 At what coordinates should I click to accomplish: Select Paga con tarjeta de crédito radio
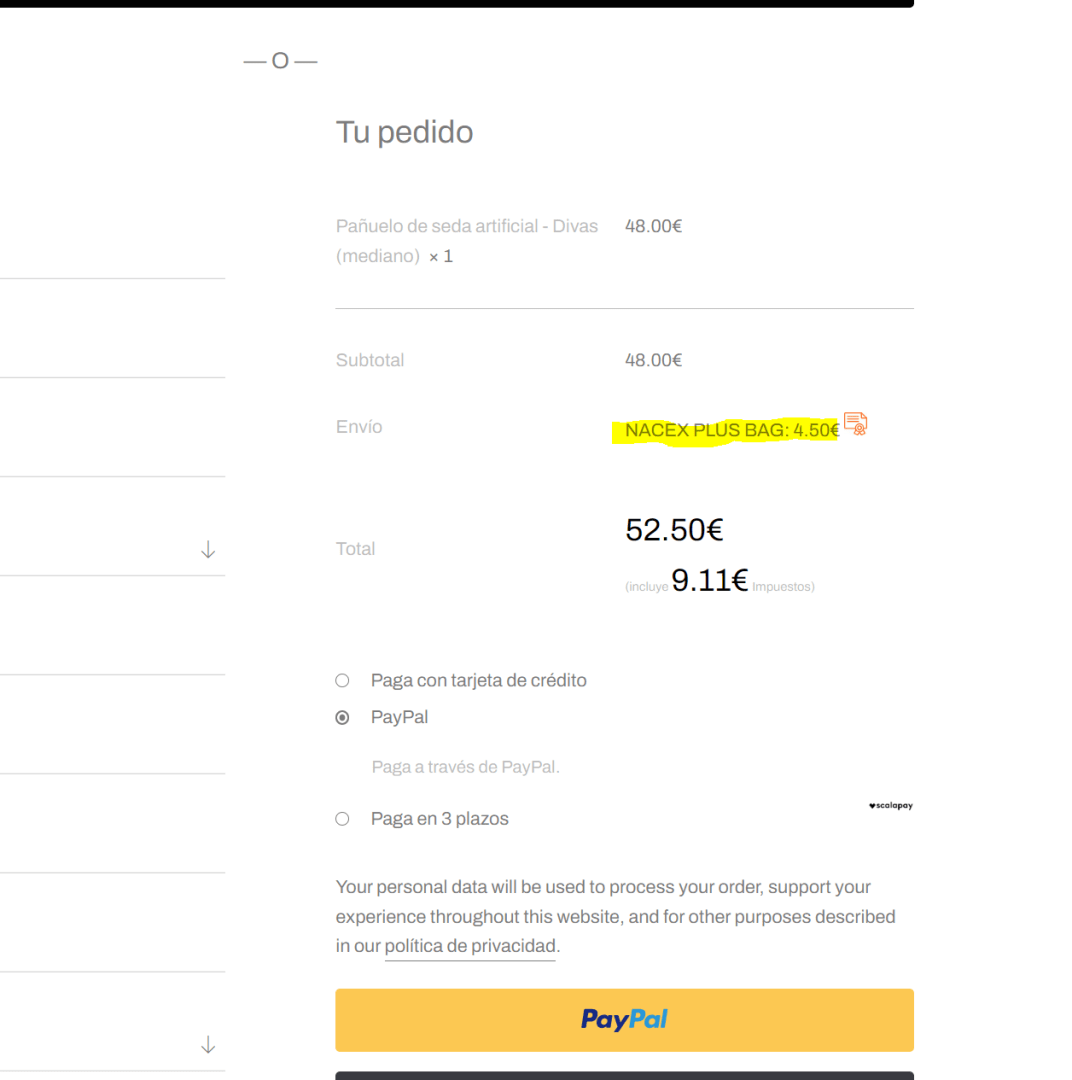(x=342, y=681)
